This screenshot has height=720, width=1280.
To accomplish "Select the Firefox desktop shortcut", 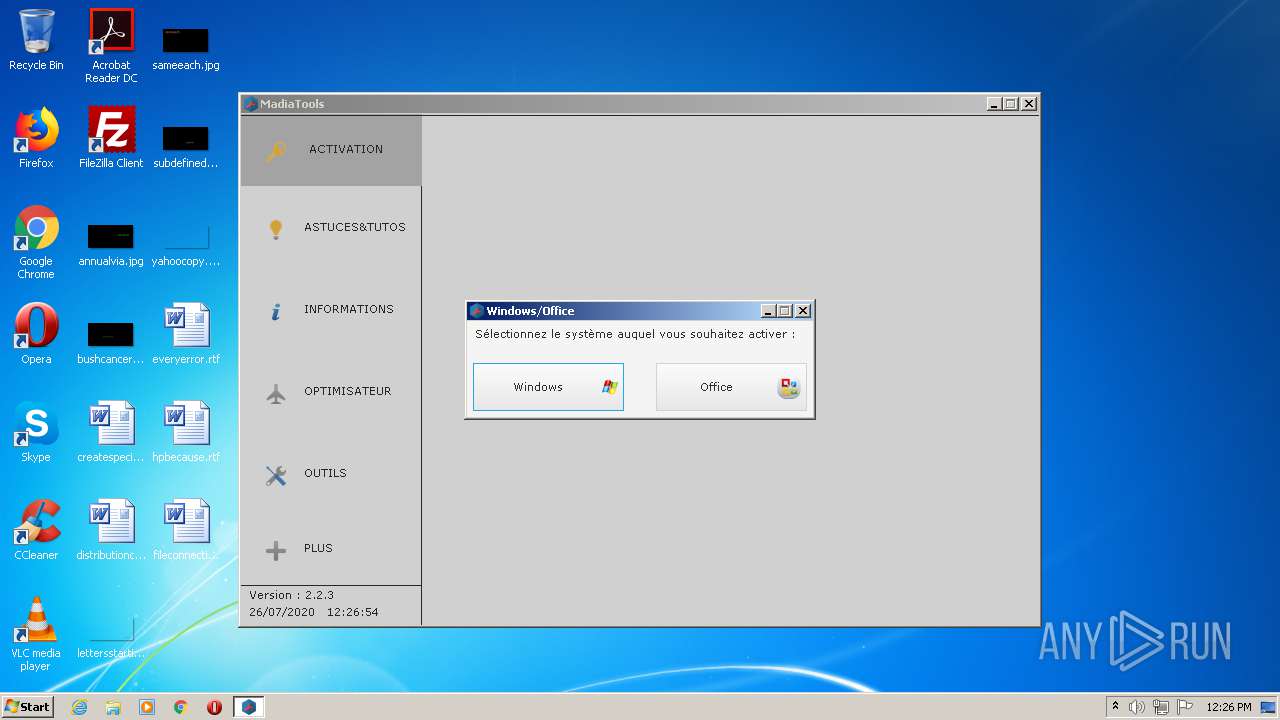I will (36, 138).
